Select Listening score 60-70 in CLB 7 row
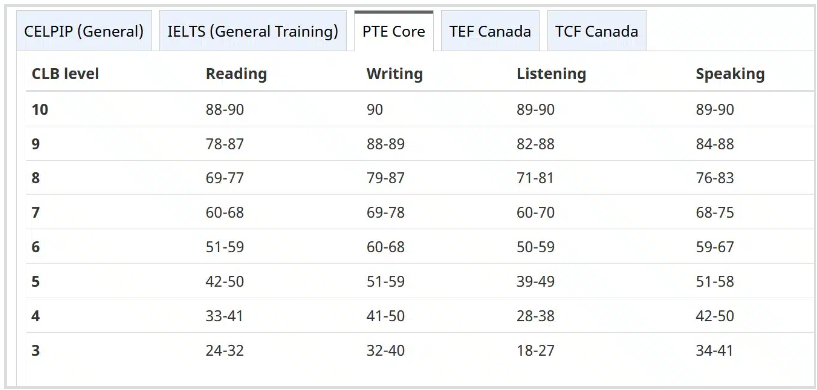This screenshot has width=817, height=390. point(536,213)
